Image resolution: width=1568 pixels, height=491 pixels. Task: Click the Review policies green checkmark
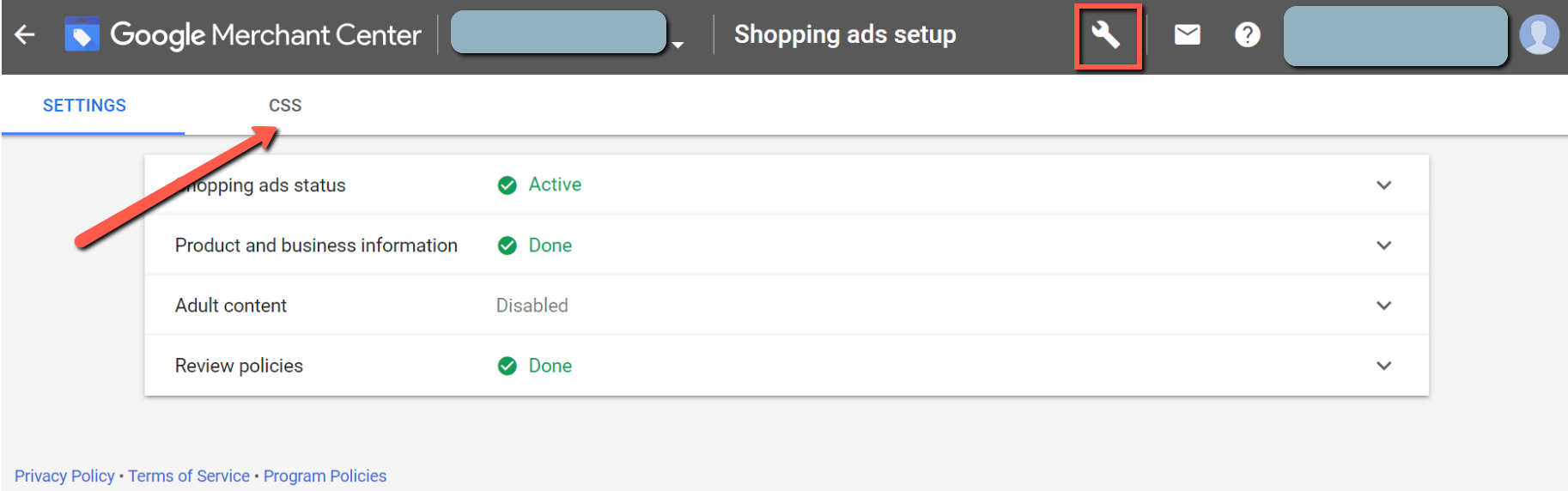point(507,367)
